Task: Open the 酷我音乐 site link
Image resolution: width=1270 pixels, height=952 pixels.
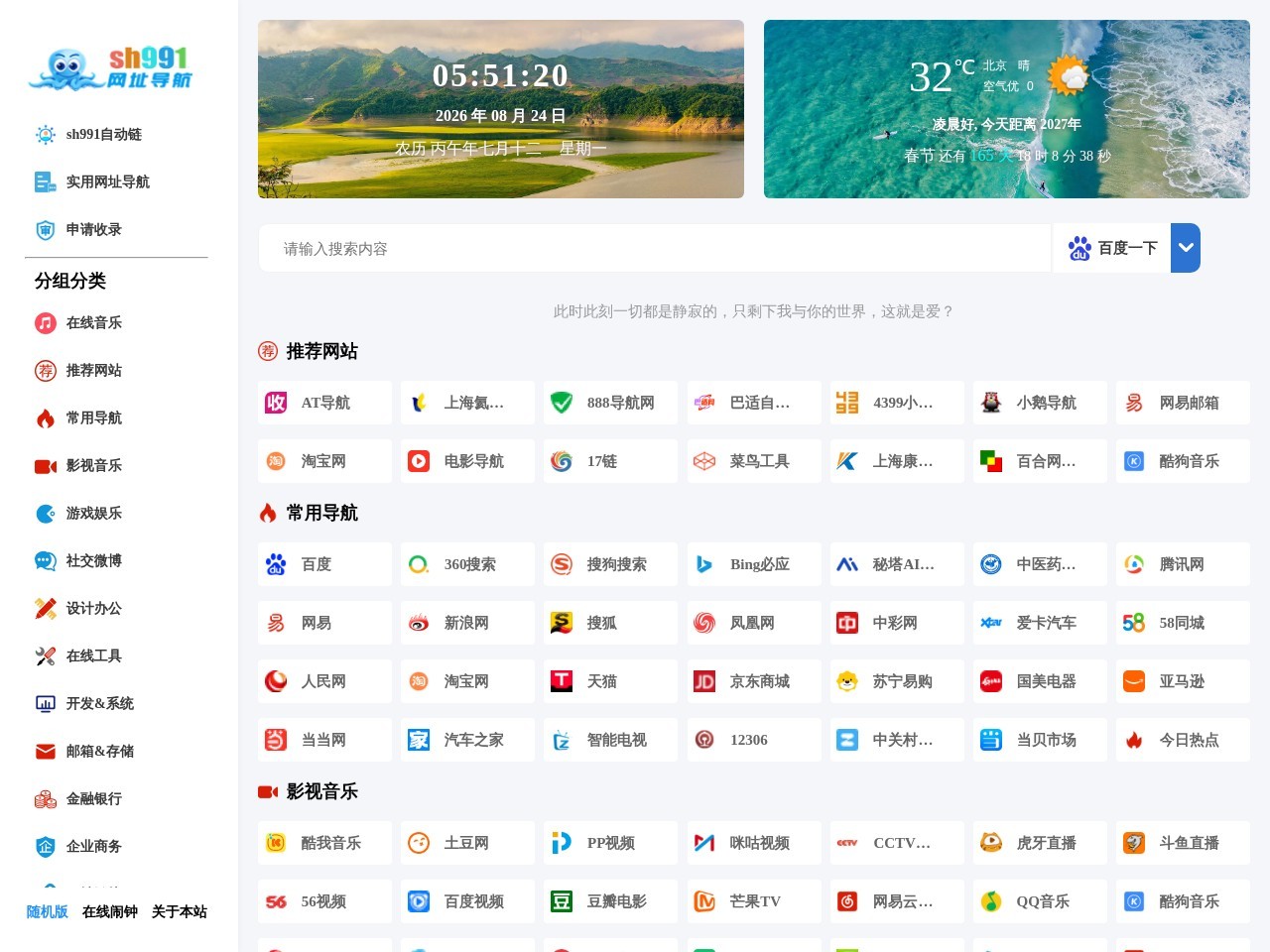Action: point(324,843)
